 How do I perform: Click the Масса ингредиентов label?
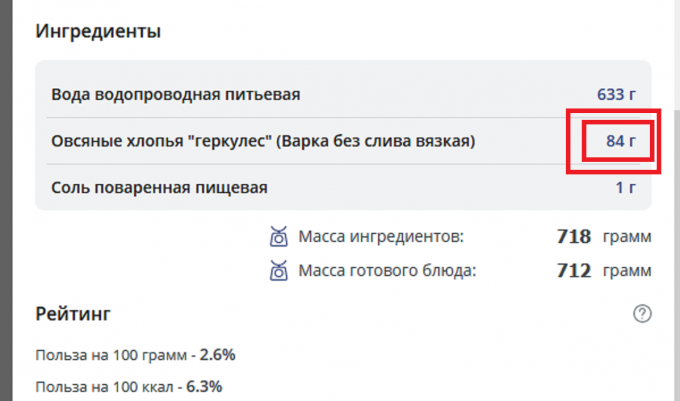(381, 237)
